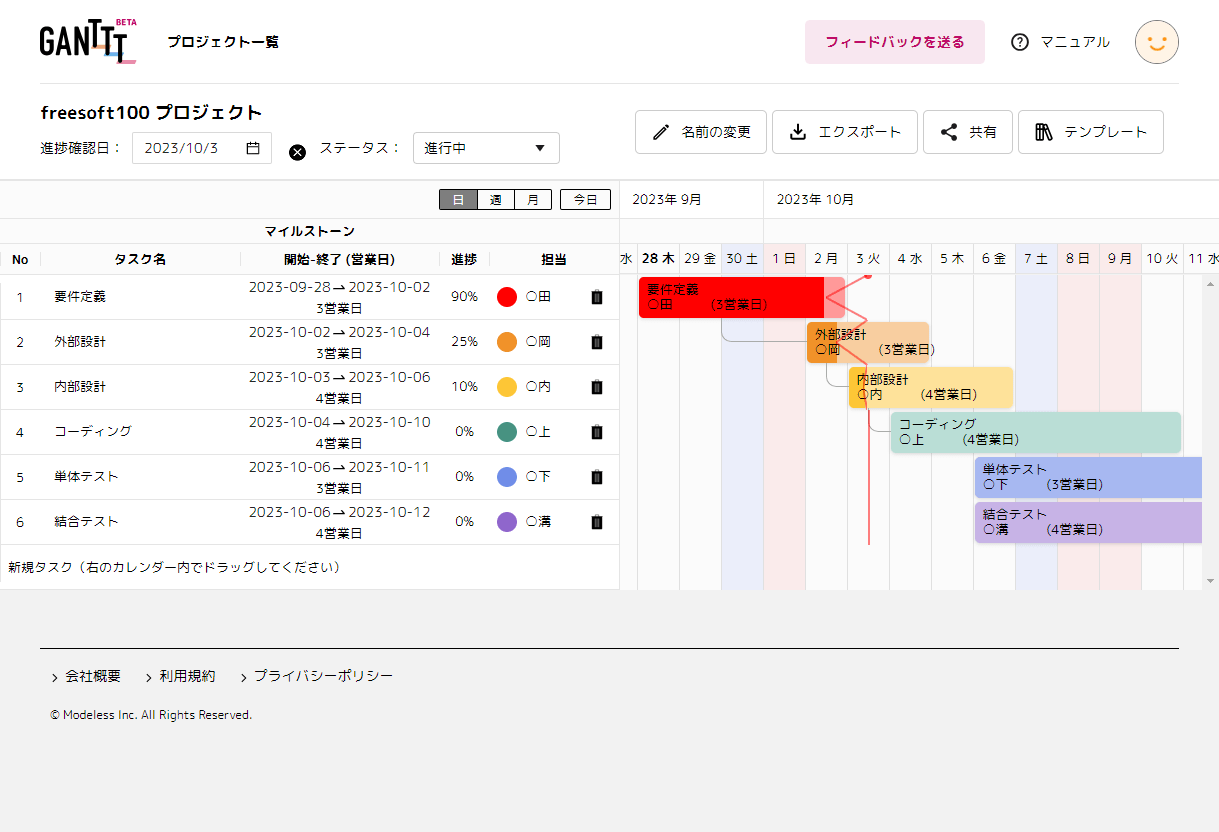Open the user avatar smiley icon

click(1156, 42)
